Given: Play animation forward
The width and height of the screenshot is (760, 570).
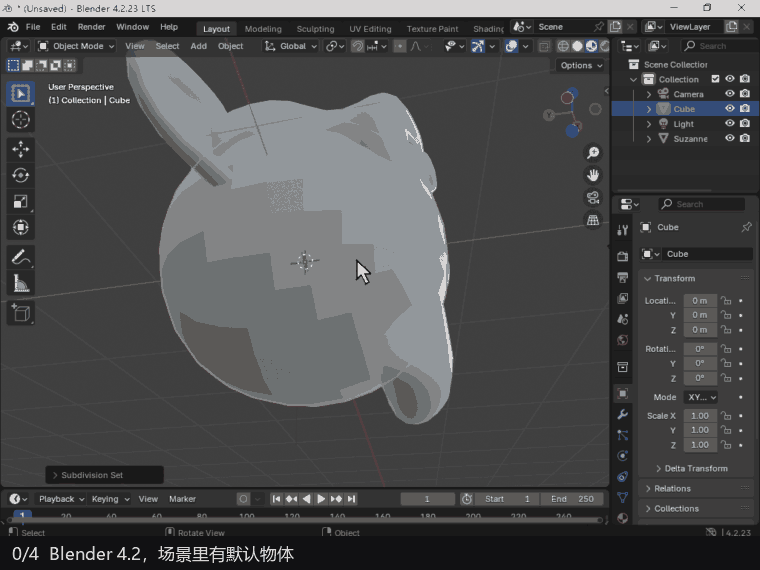Looking at the screenshot, I should point(321,499).
